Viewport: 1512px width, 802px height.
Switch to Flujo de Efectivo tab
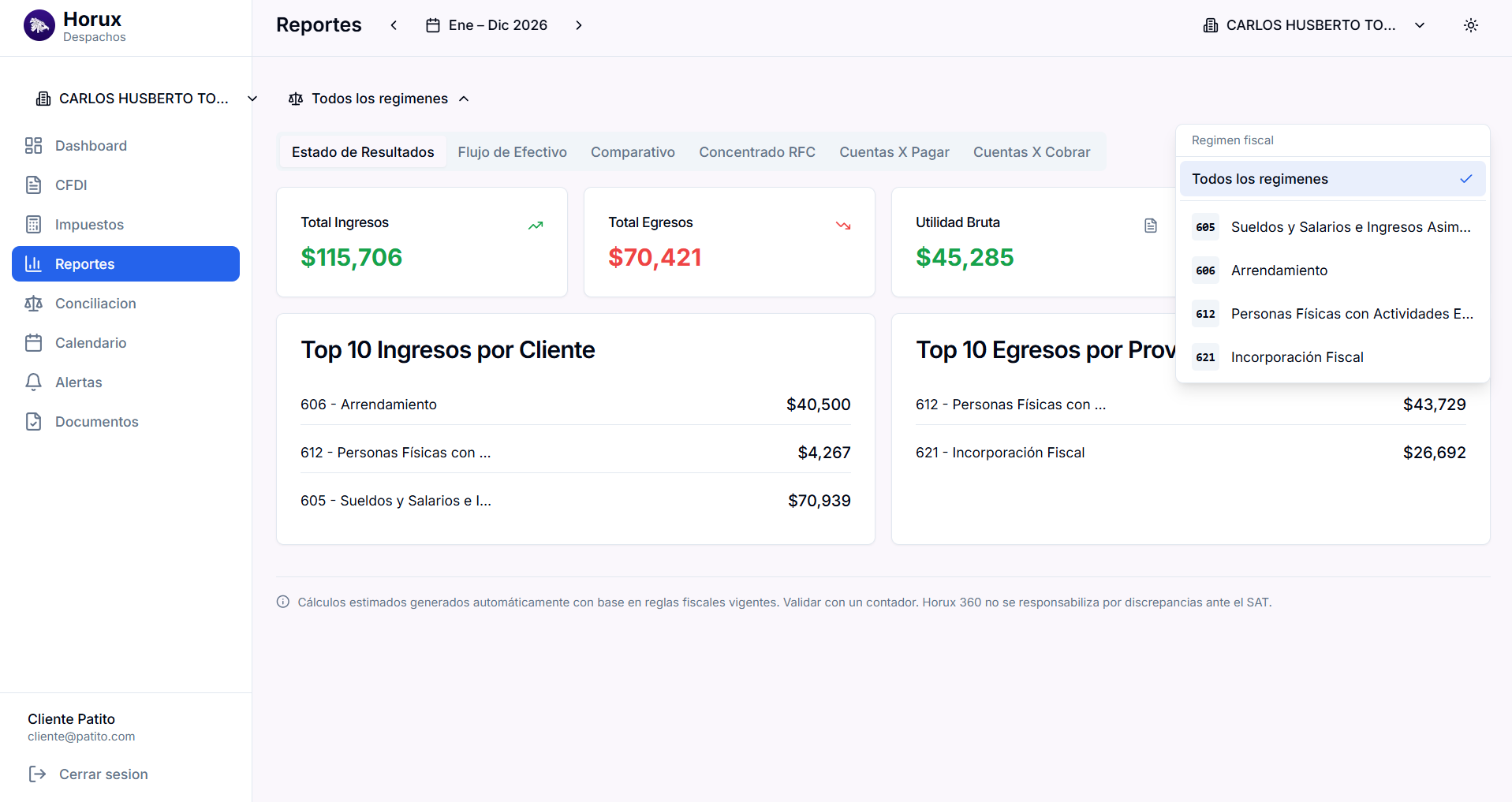[512, 152]
